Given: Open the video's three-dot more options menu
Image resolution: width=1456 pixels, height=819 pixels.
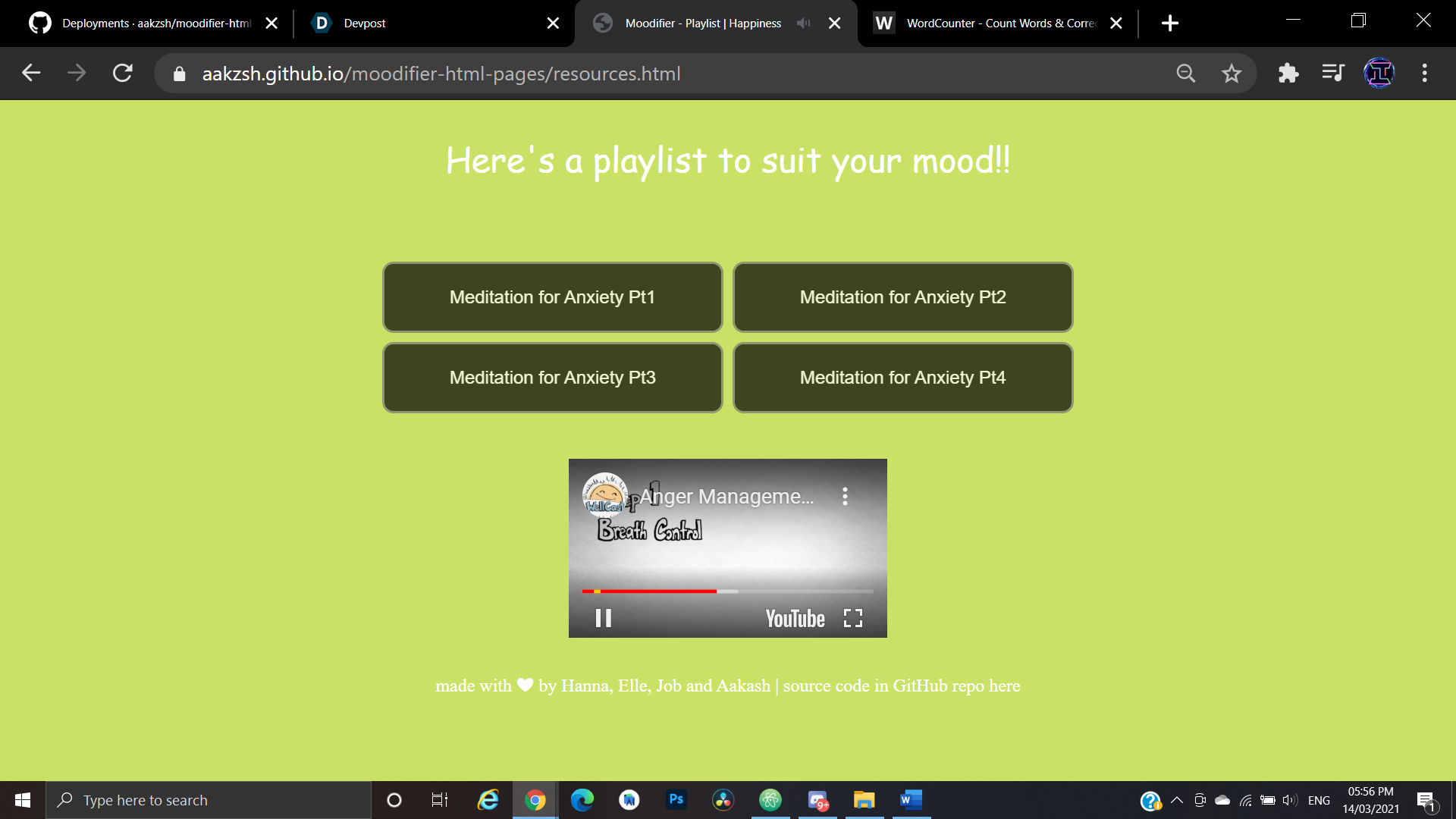Looking at the screenshot, I should [x=845, y=497].
